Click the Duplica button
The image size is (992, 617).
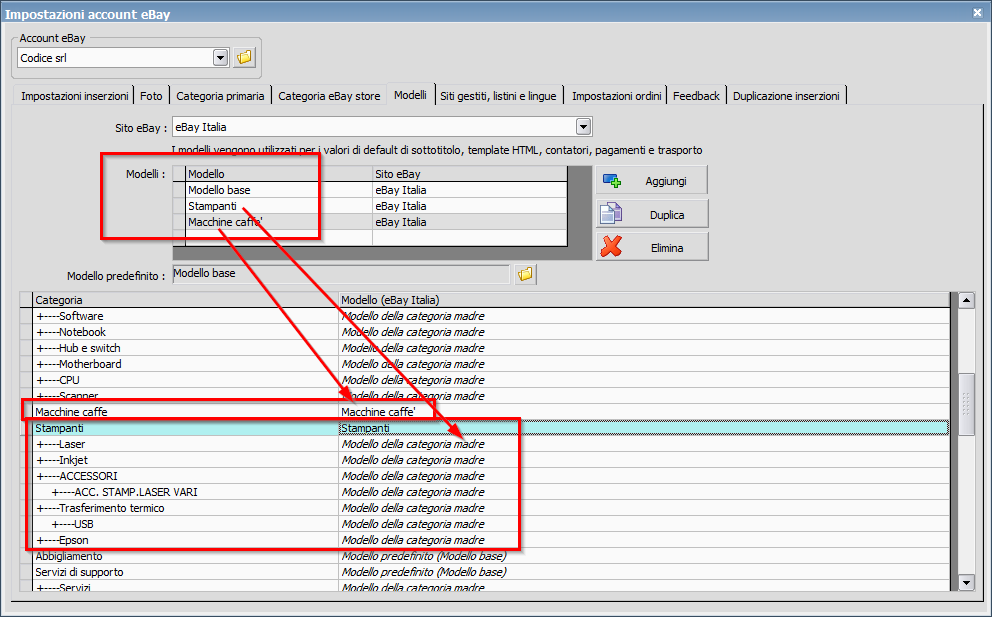[652, 214]
